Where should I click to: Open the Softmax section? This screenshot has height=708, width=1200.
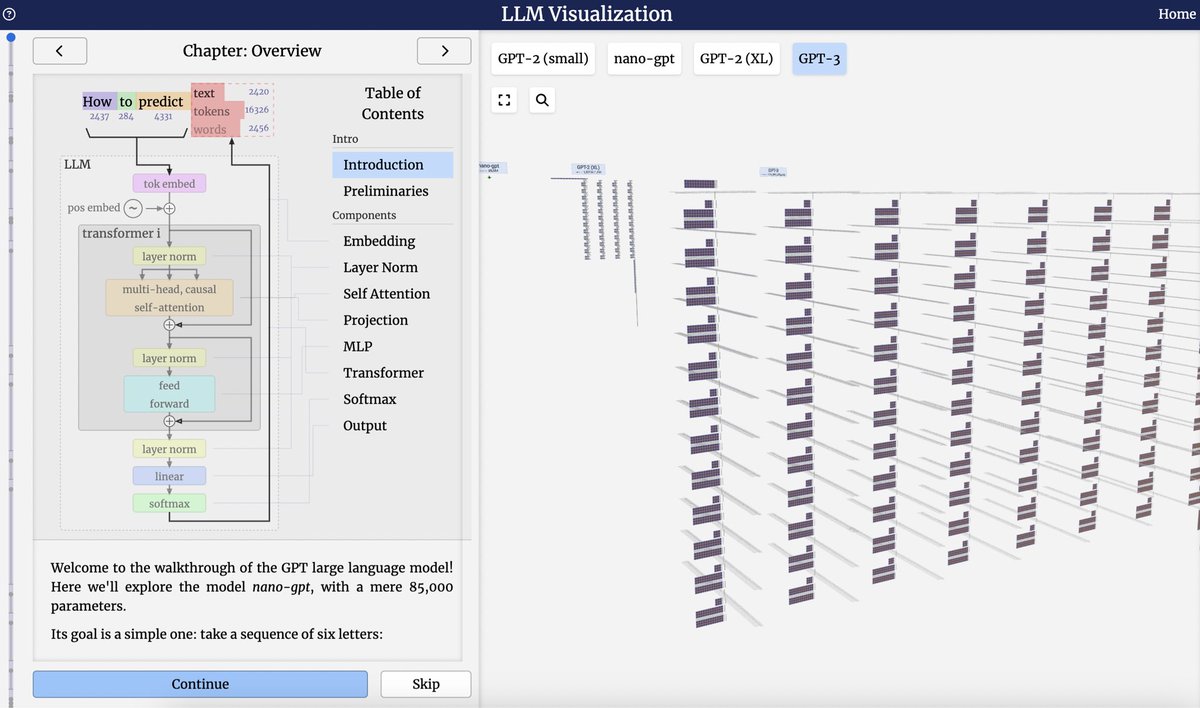(370, 399)
